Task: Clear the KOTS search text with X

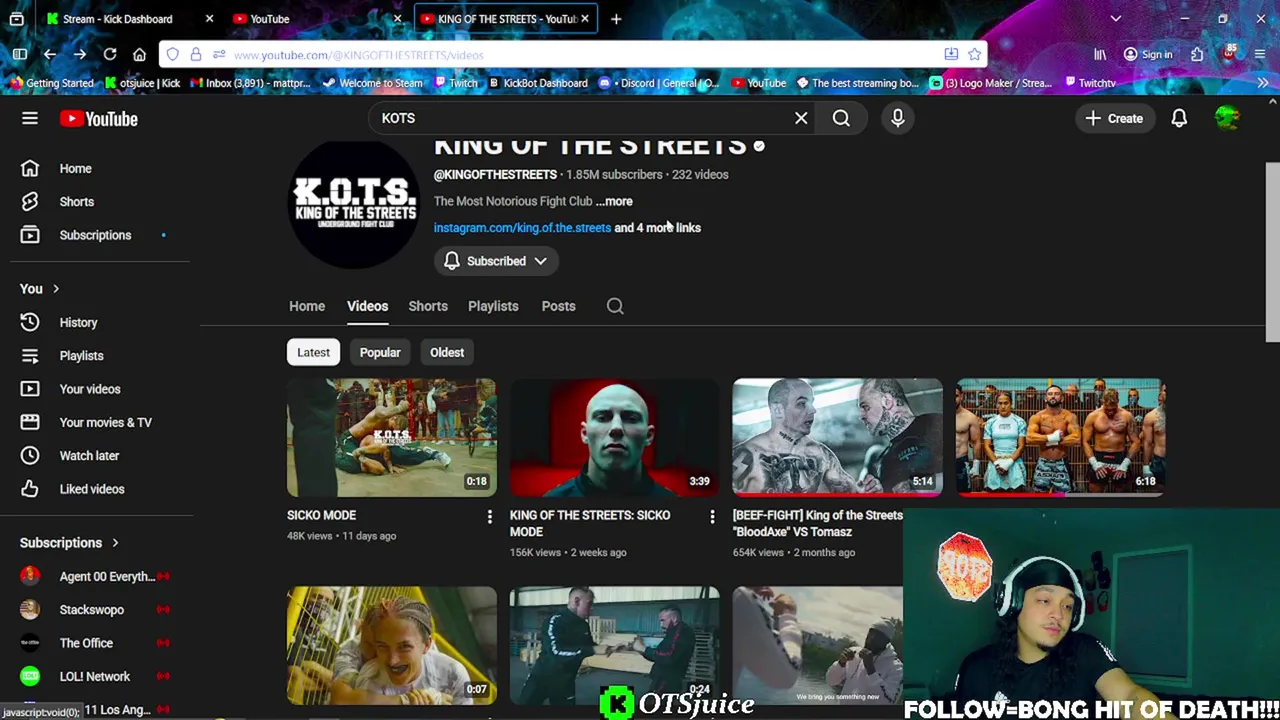Action: pyautogui.click(x=801, y=118)
